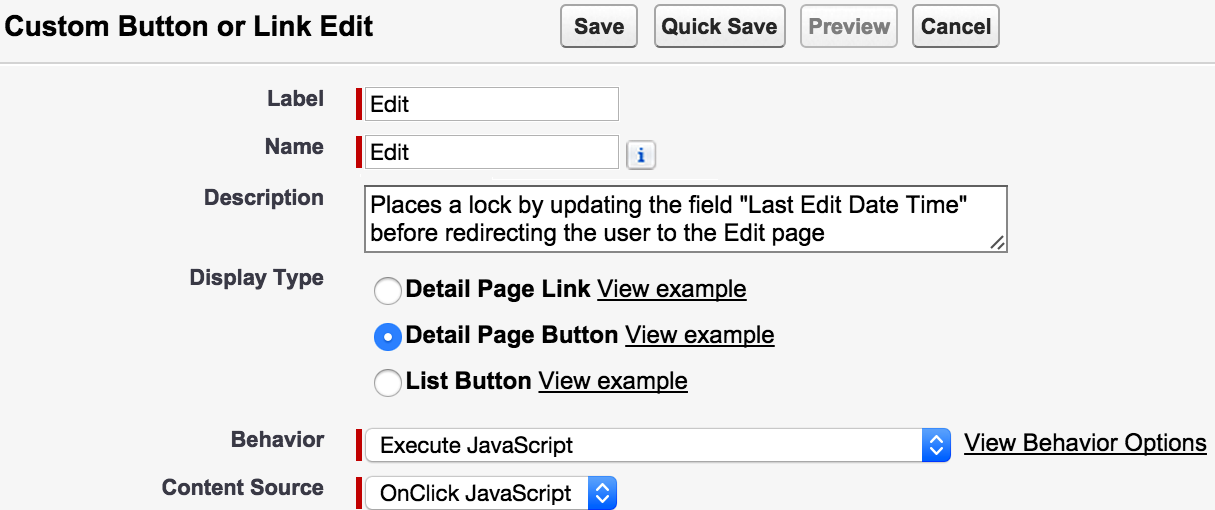Click the Content Source dropdown arrow icon
Screen dimensions: 1215x510
pyautogui.click(x=602, y=493)
